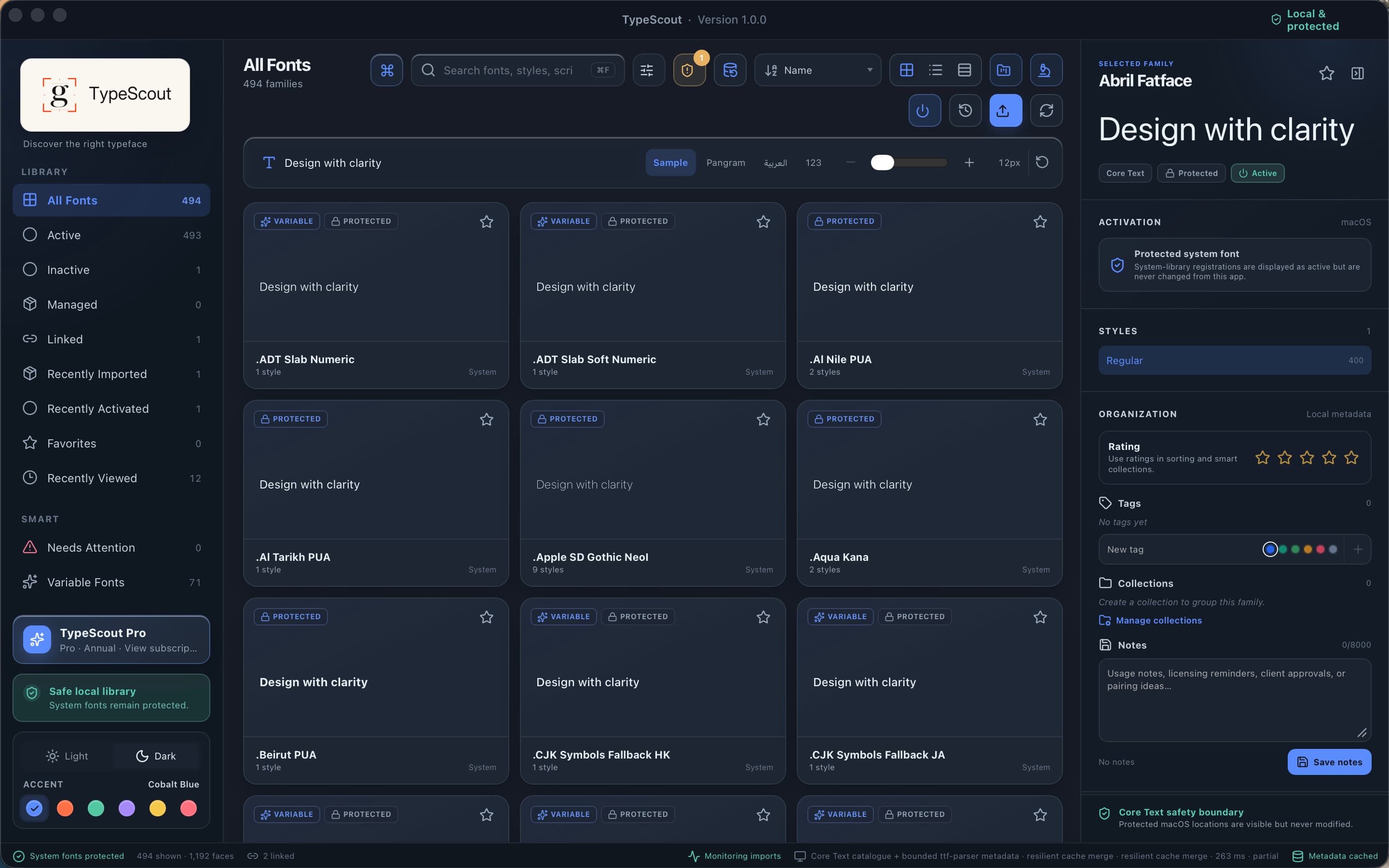Image resolution: width=1389 pixels, height=868 pixels.
Task: Switch to Dark theme
Action: point(156,756)
